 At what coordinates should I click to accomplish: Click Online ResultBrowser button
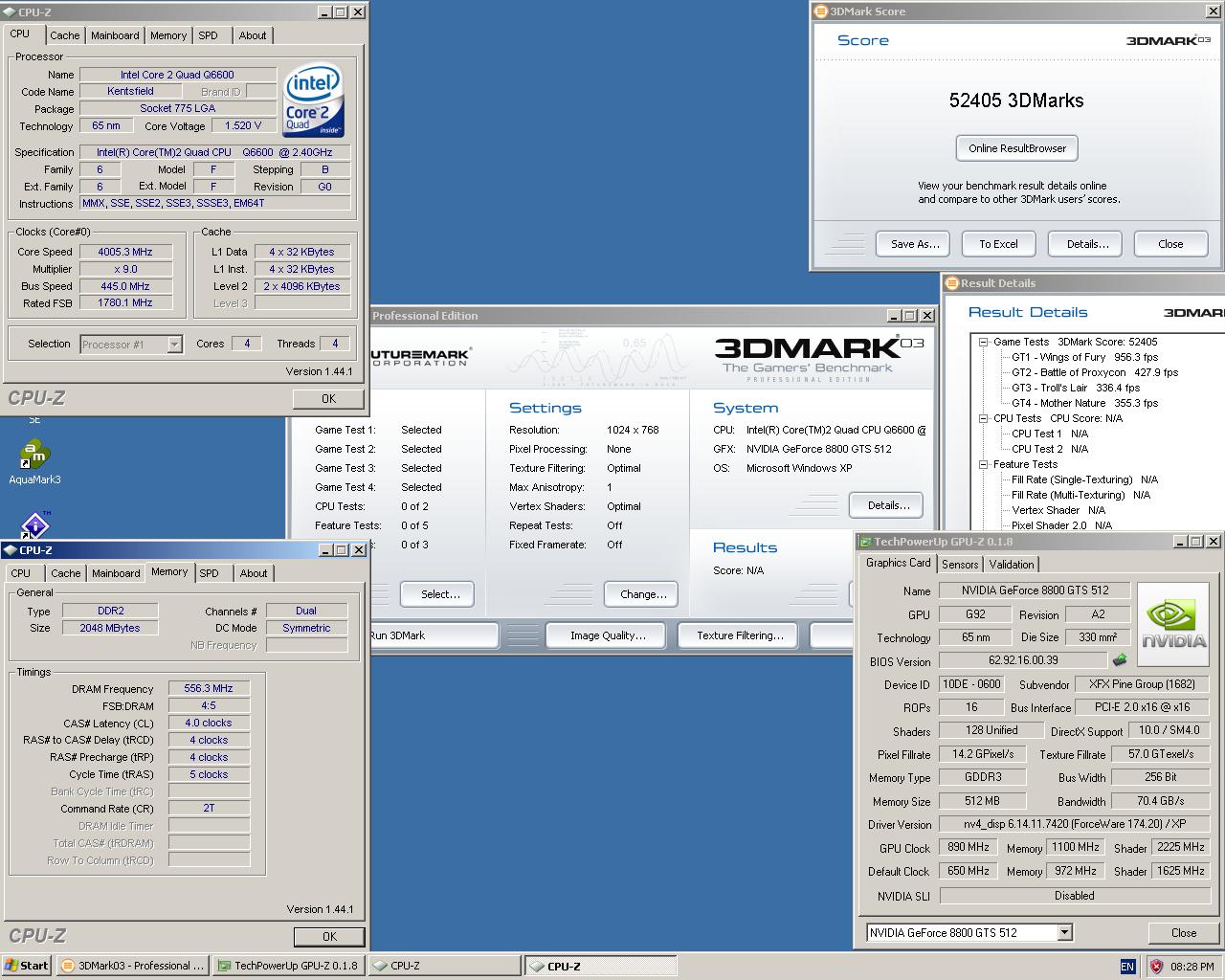(x=1017, y=148)
